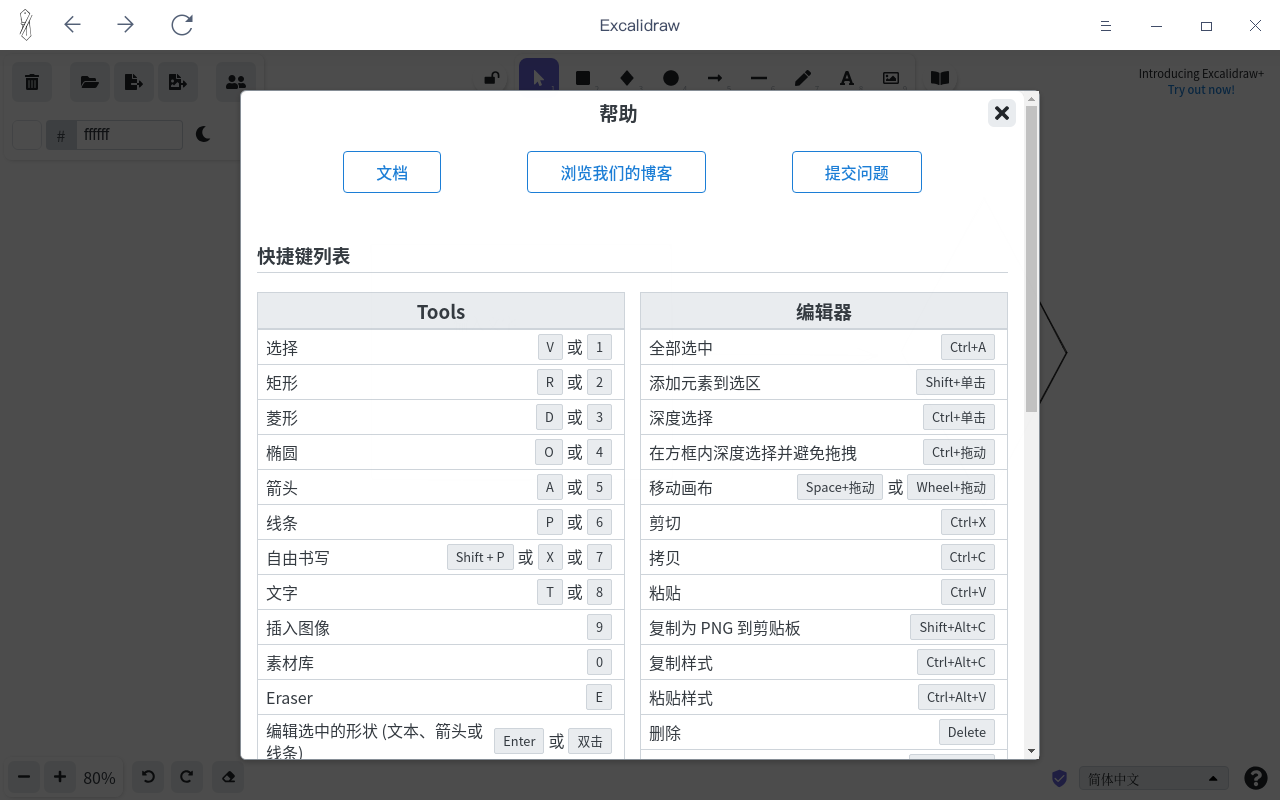Click the 提交问题 button
This screenshot has width=1280, height=800.
pos(856,172)
